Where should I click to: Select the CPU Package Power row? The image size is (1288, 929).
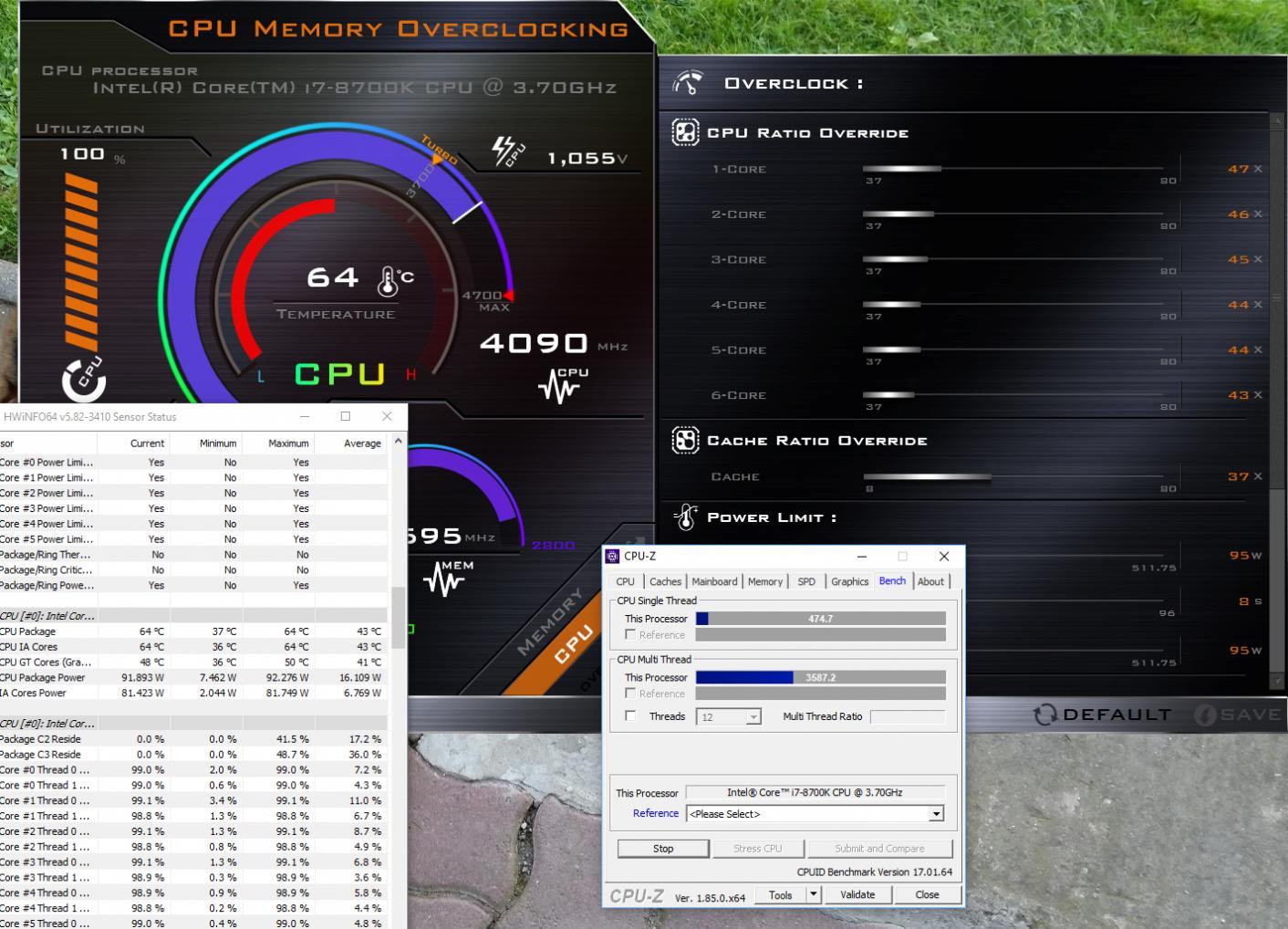[193, 678]
